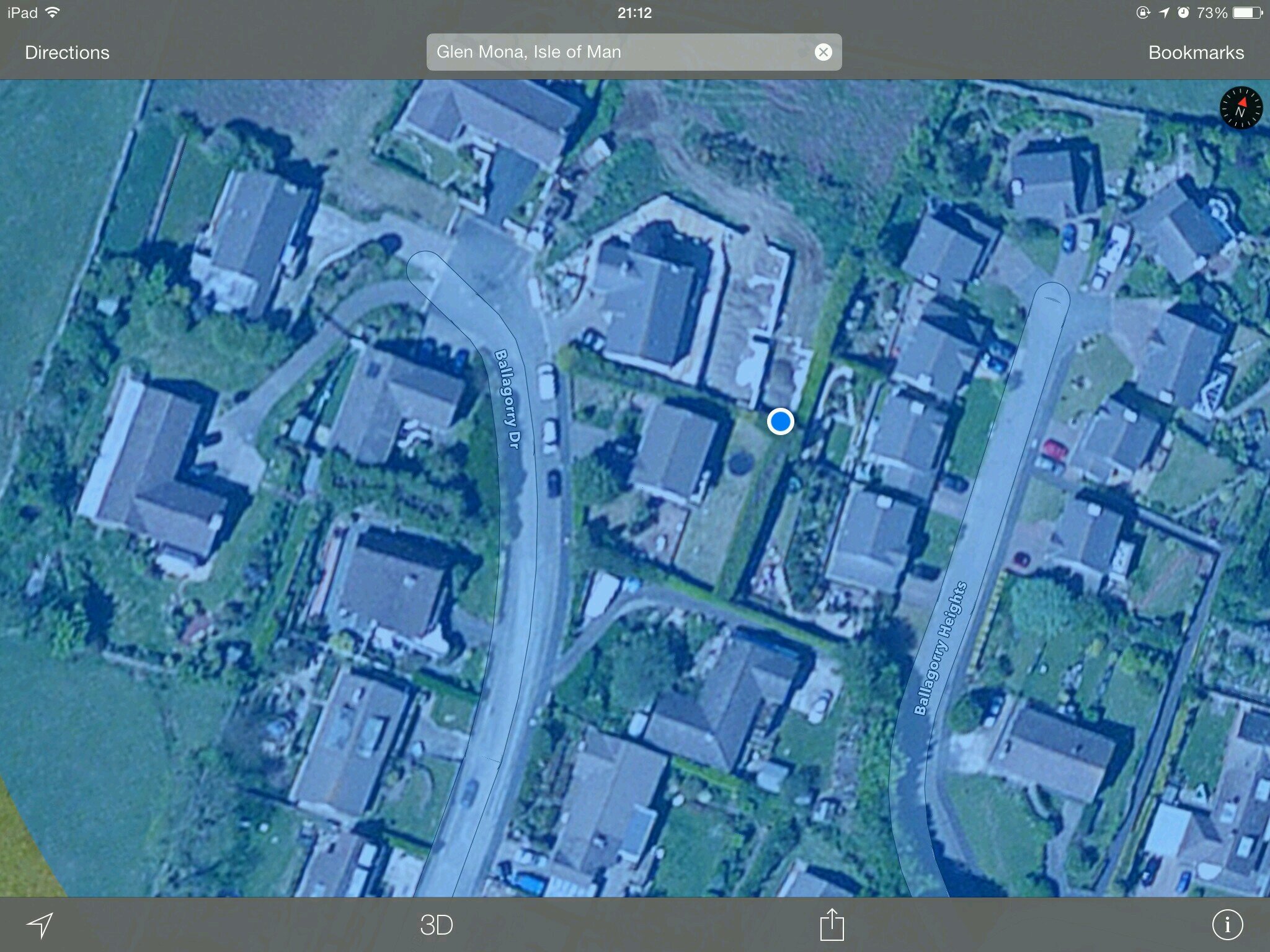
Task: Tap the Wi-Fi icon in status bar
Action: point(53,12)
